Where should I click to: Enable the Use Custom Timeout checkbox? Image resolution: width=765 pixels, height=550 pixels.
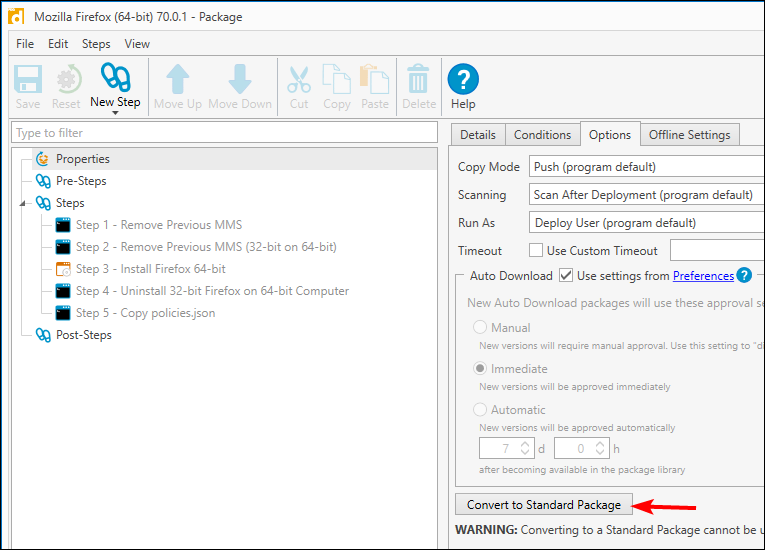point(536,251)
